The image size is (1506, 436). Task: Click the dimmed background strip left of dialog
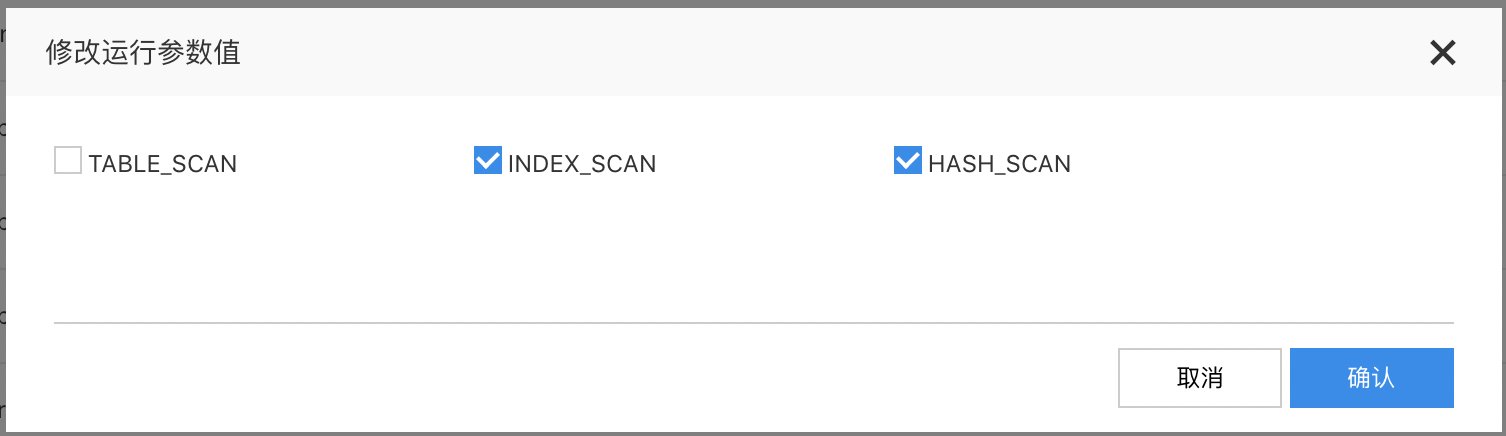point(3,220)
